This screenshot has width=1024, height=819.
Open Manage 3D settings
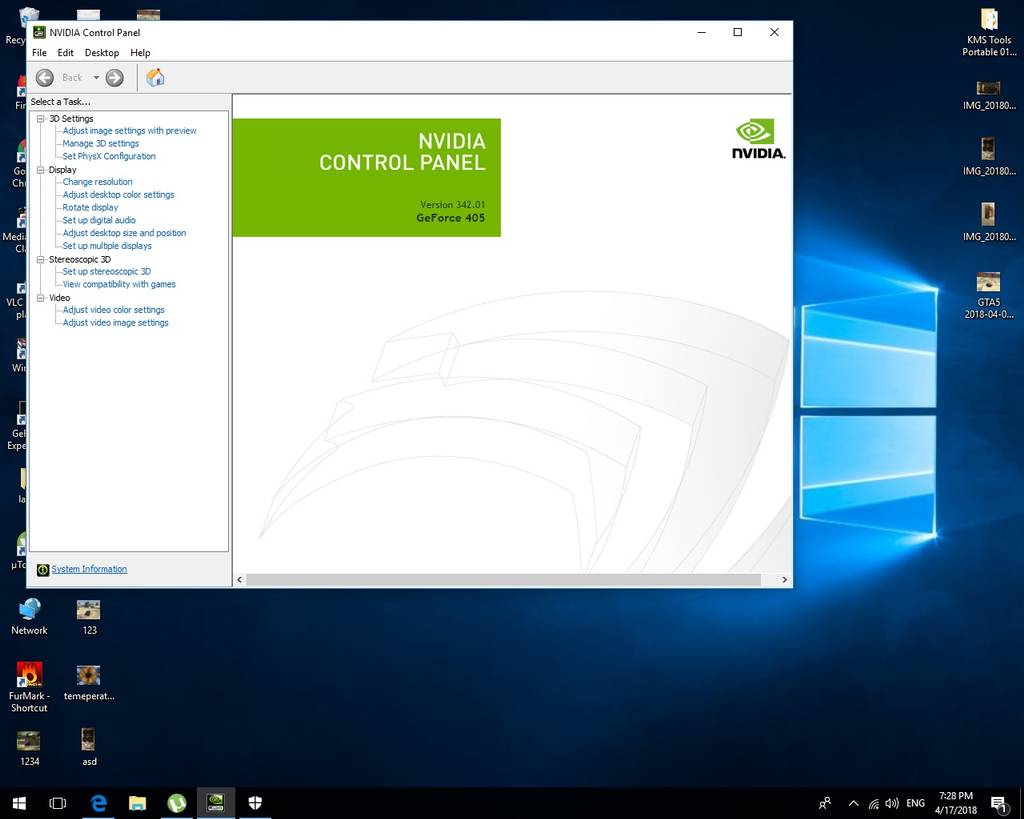[x=101, y=143]
